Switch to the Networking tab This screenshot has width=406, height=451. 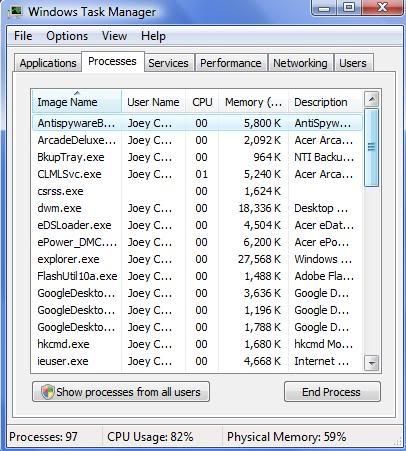point(300,63)
